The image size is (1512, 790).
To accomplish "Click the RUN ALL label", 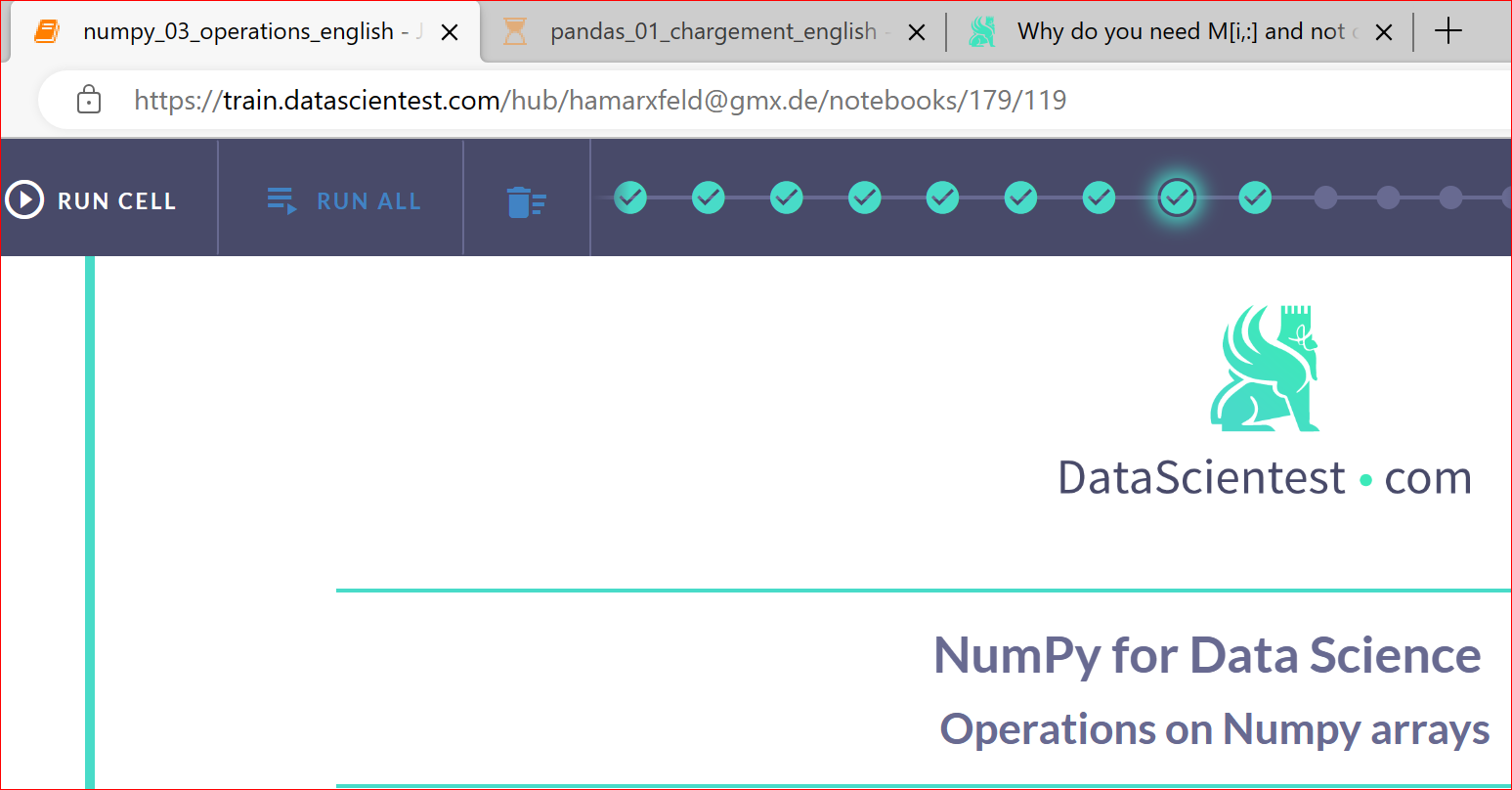I will click(368, 201).
